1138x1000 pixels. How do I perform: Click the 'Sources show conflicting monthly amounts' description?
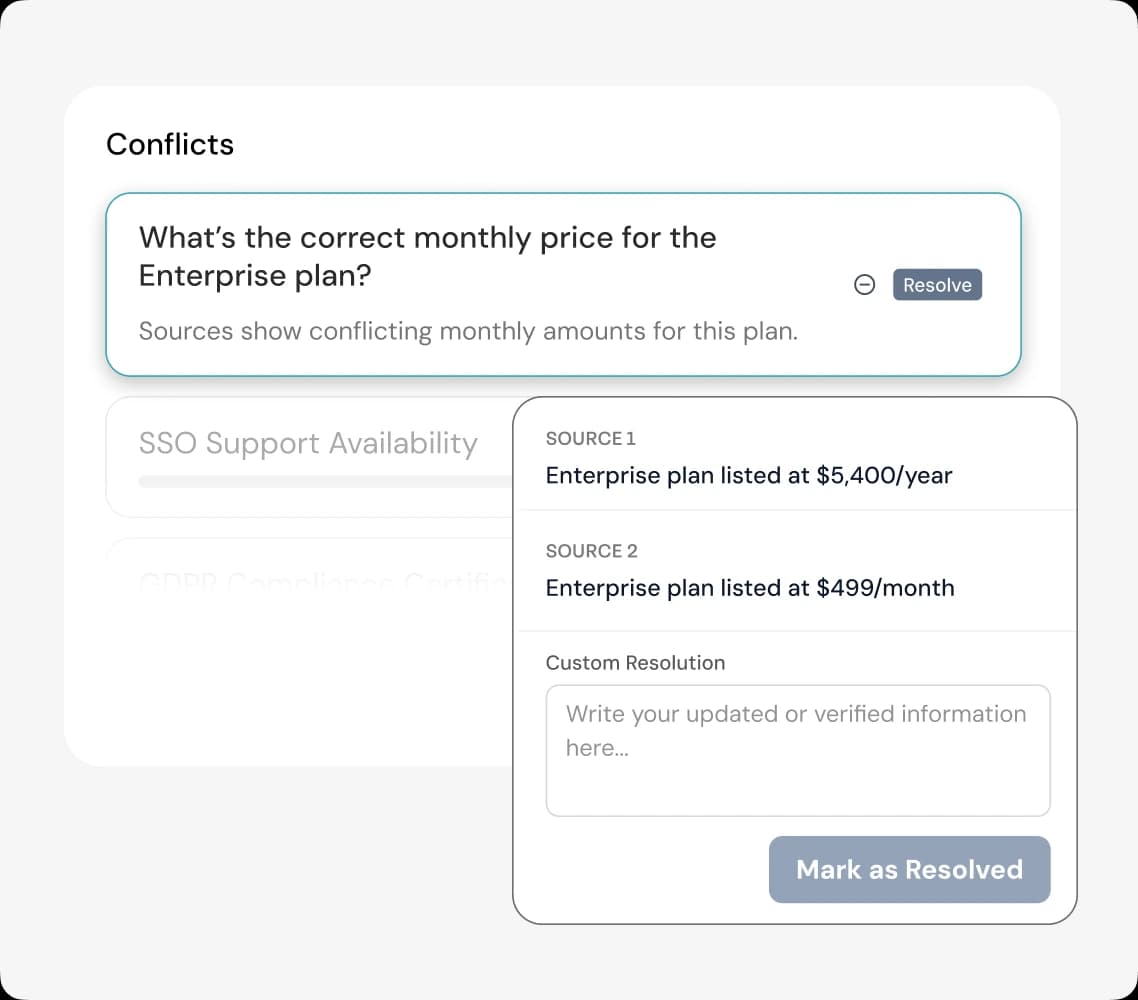468,331
